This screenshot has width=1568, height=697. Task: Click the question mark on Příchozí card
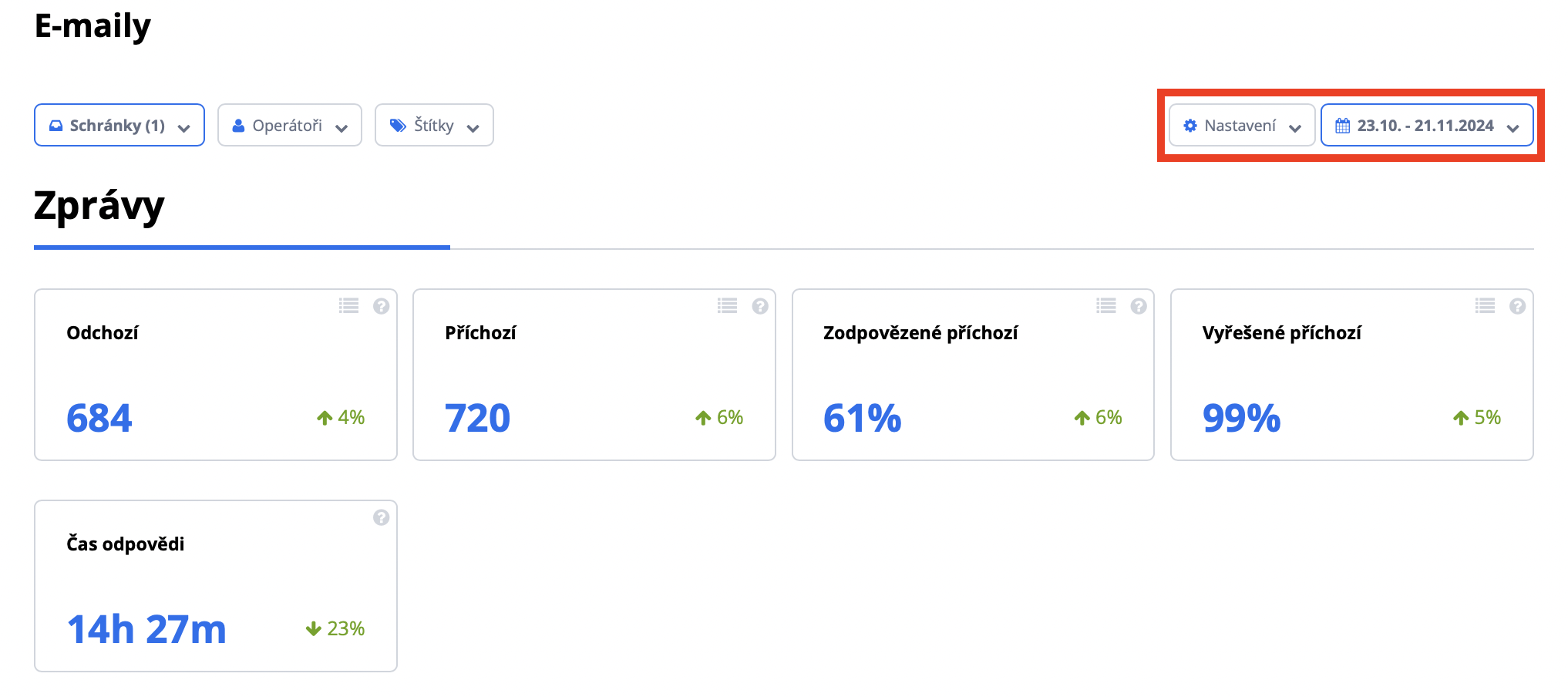pyautogui.click(x=760, y=306)
